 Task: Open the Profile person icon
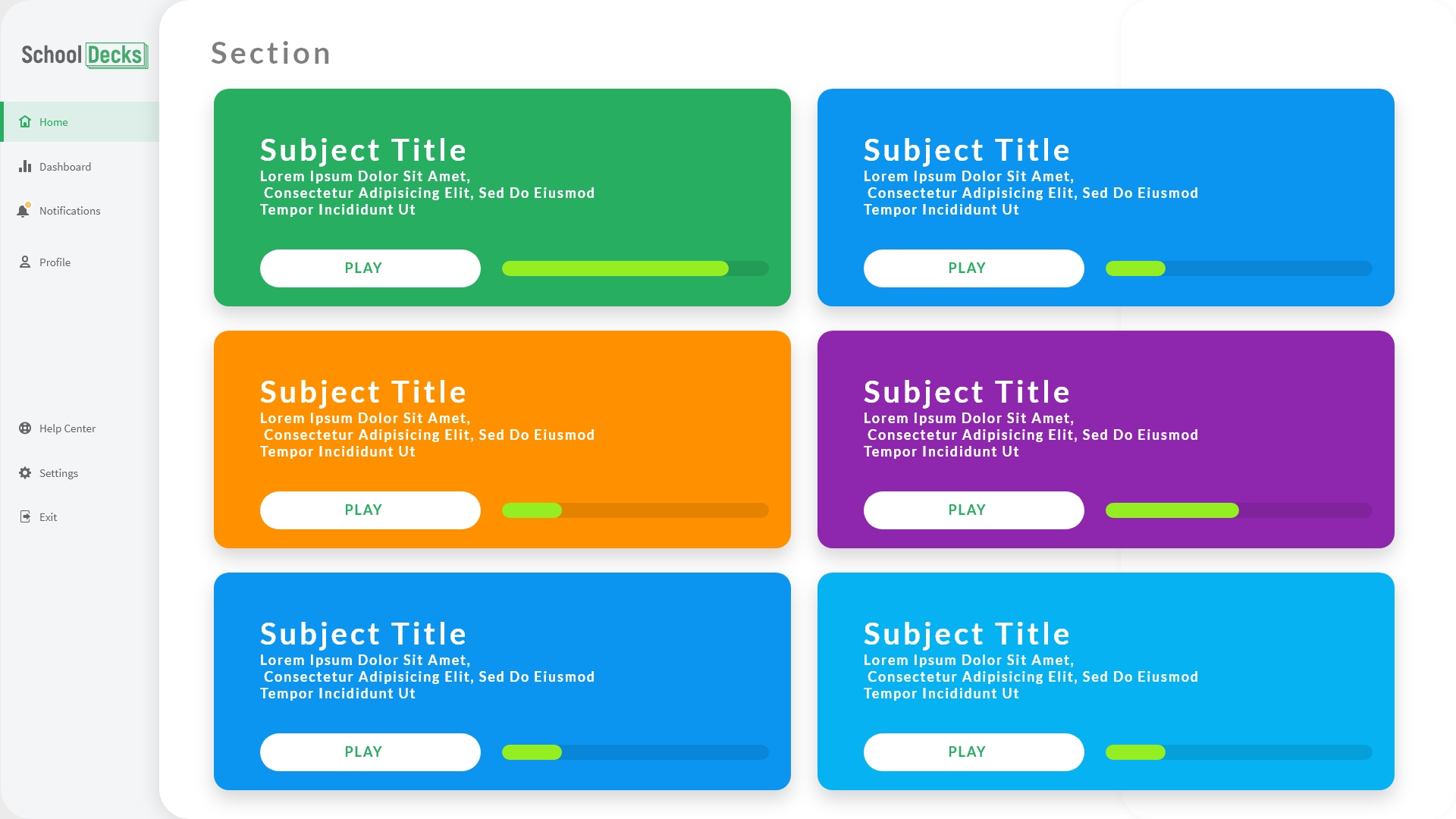pyautogui.click(x=24, y=262)
